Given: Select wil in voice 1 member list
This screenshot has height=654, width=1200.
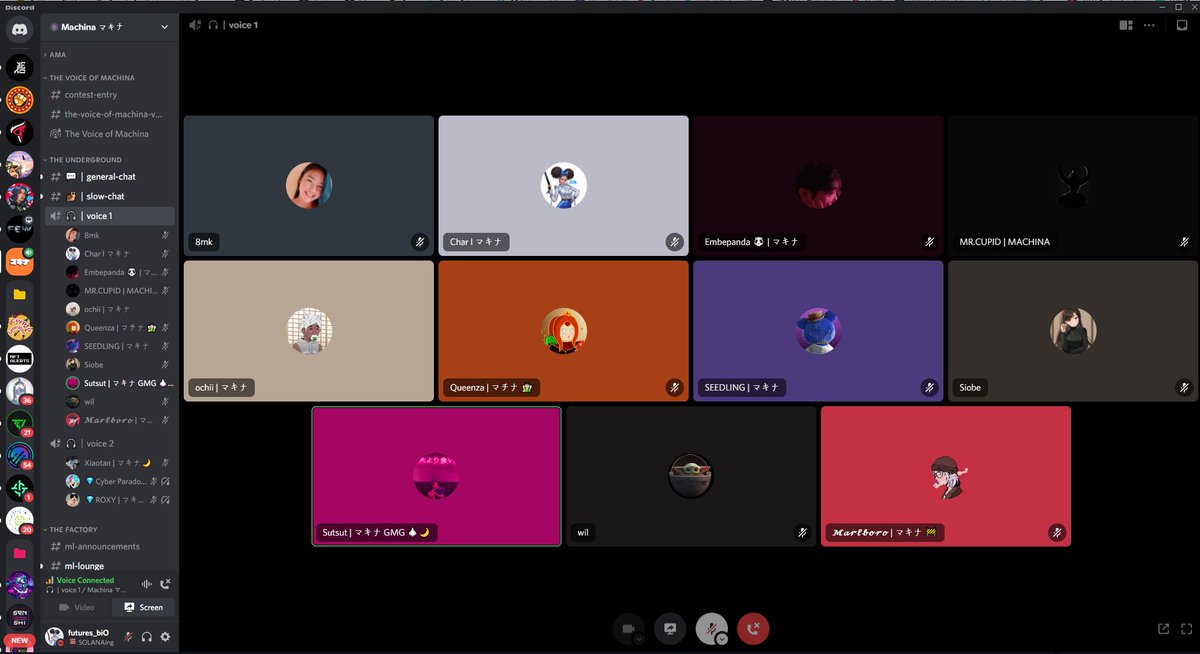Looking at the screenshot, I should (x=118, y=402).
